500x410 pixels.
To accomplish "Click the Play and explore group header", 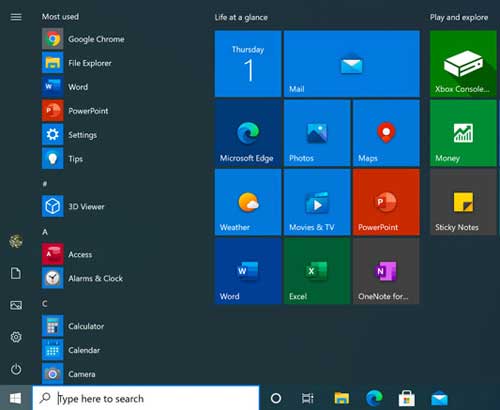I will (459, 17).
